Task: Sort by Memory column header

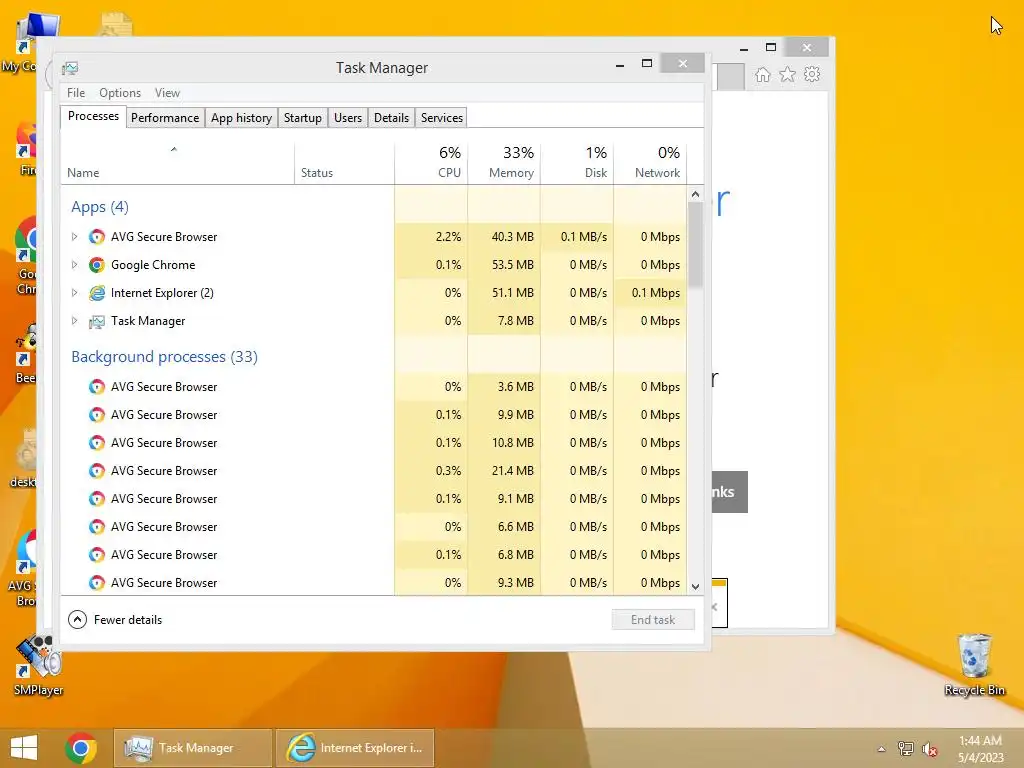Action: pos(504,163)
